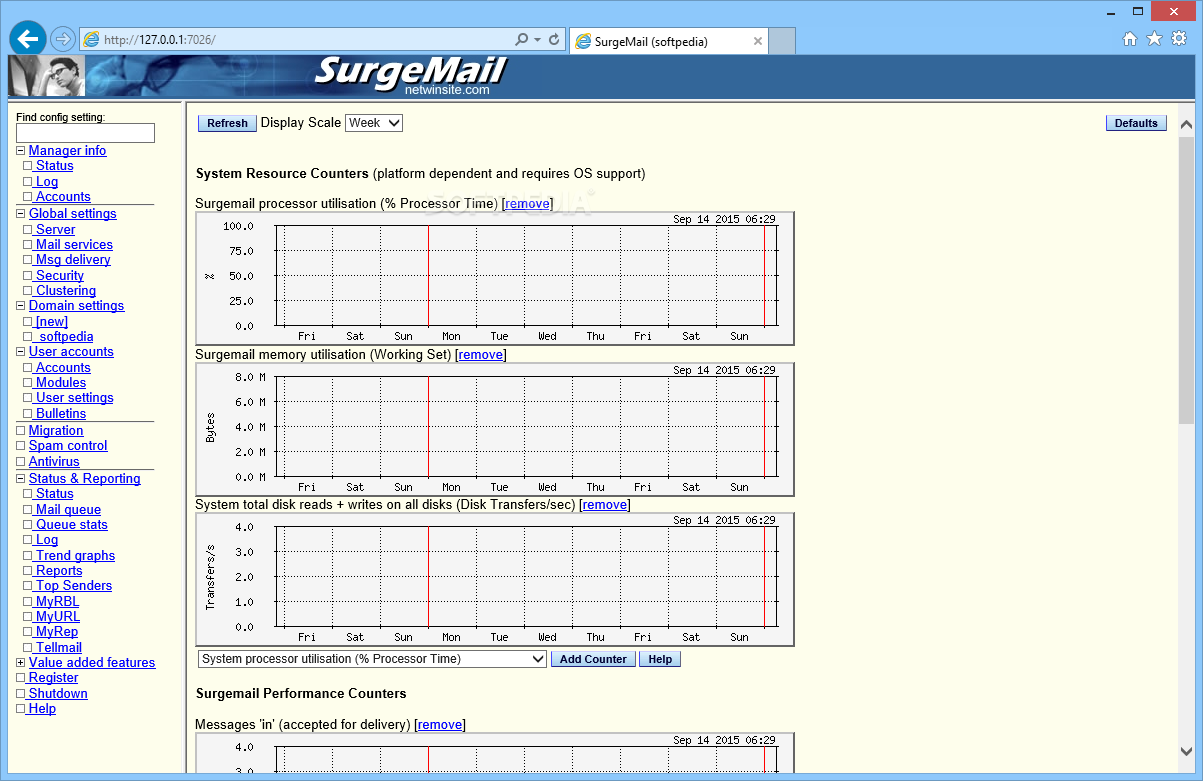Open Log under Manager info
Viewport: 1203px width, 781px height.
pyautogui.click(x=47, y=182)
